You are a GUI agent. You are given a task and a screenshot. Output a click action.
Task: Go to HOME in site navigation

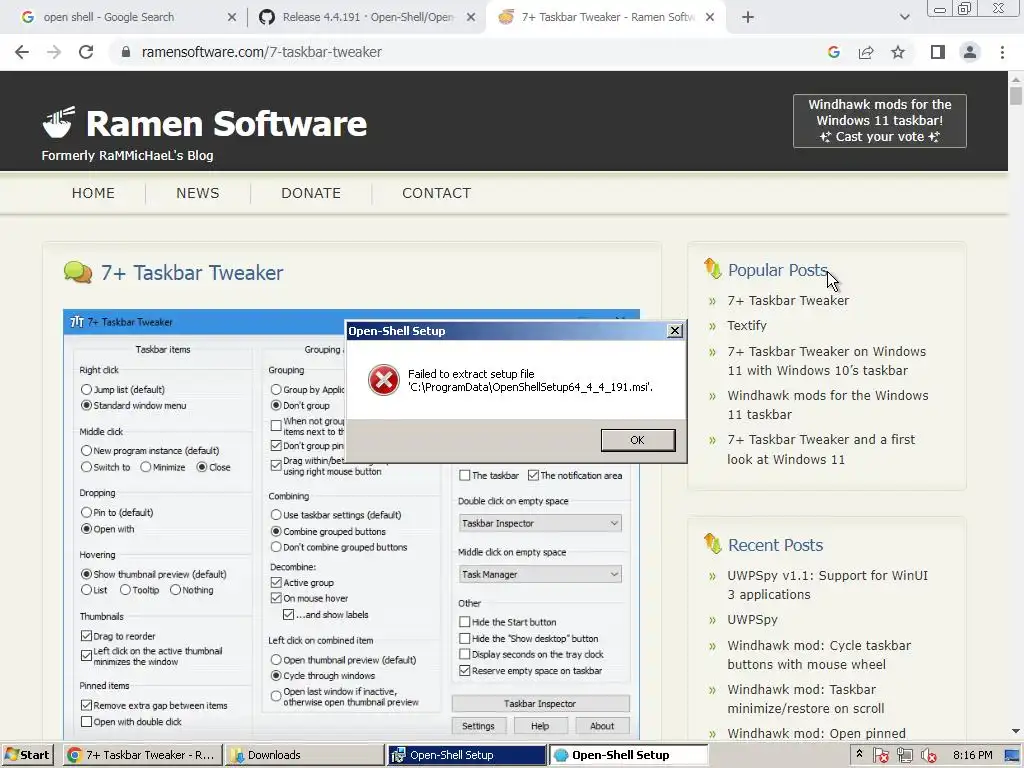click(x=93, y=193)
